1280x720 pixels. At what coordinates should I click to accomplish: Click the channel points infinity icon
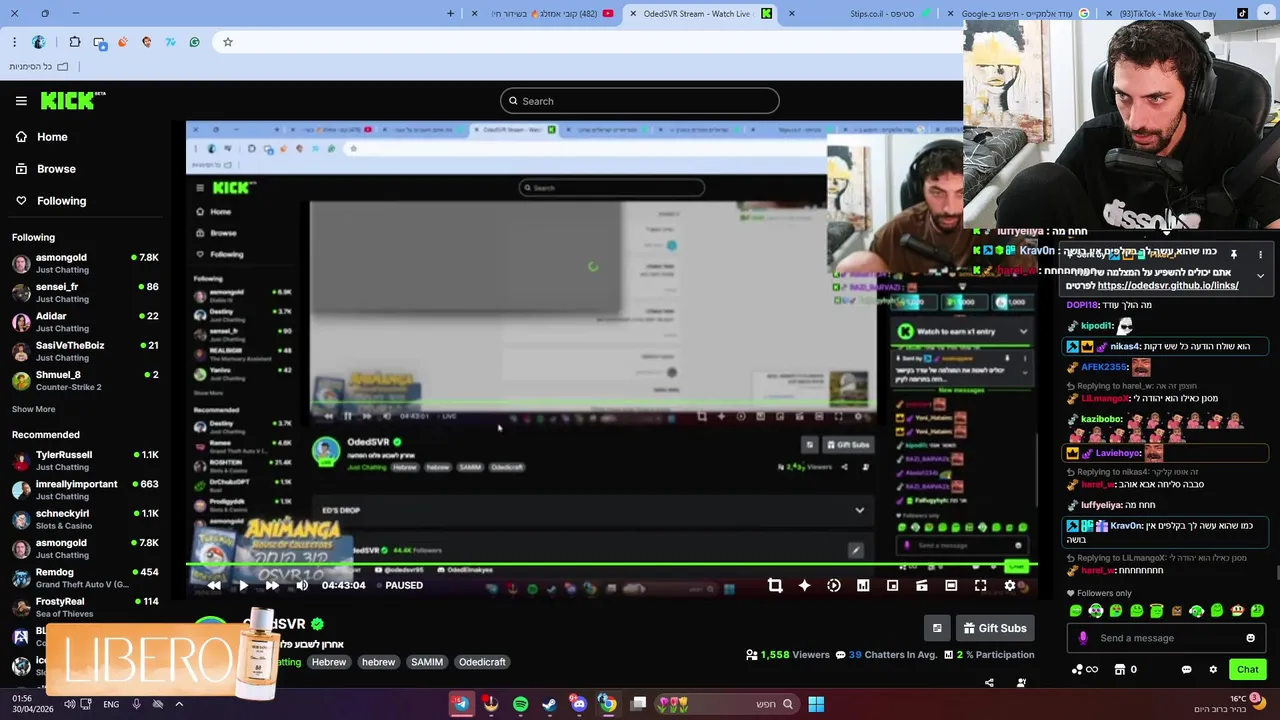(1085, 670)
